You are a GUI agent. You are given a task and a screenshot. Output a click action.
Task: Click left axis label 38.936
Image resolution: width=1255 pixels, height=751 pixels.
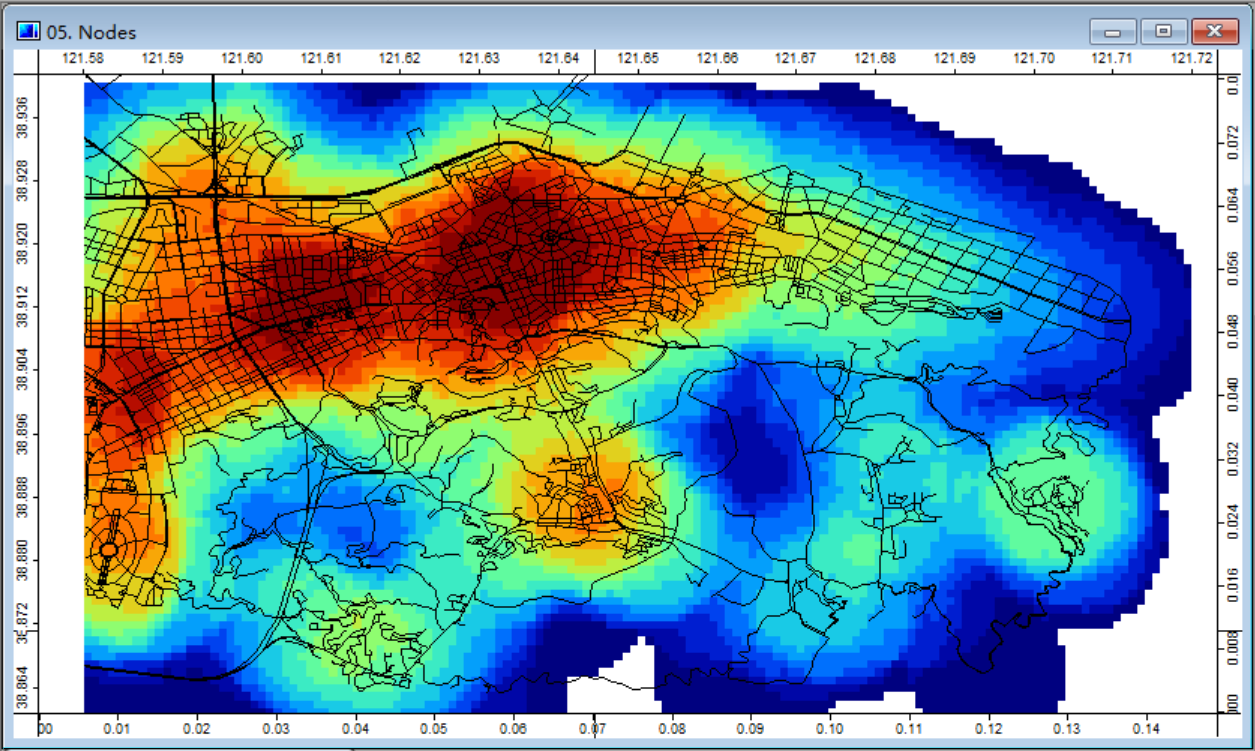[24, 117]
